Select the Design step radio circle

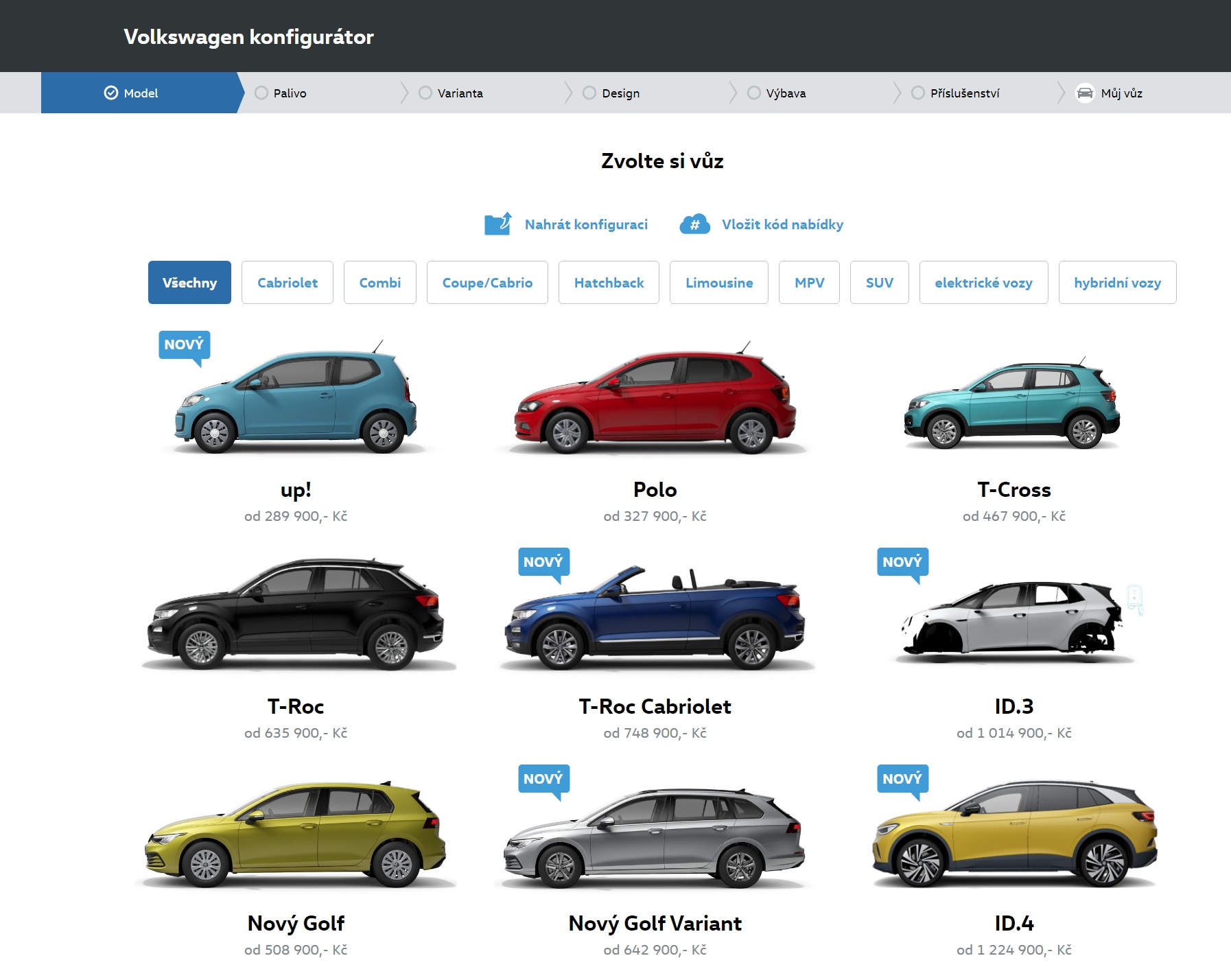tap(589, 93)
